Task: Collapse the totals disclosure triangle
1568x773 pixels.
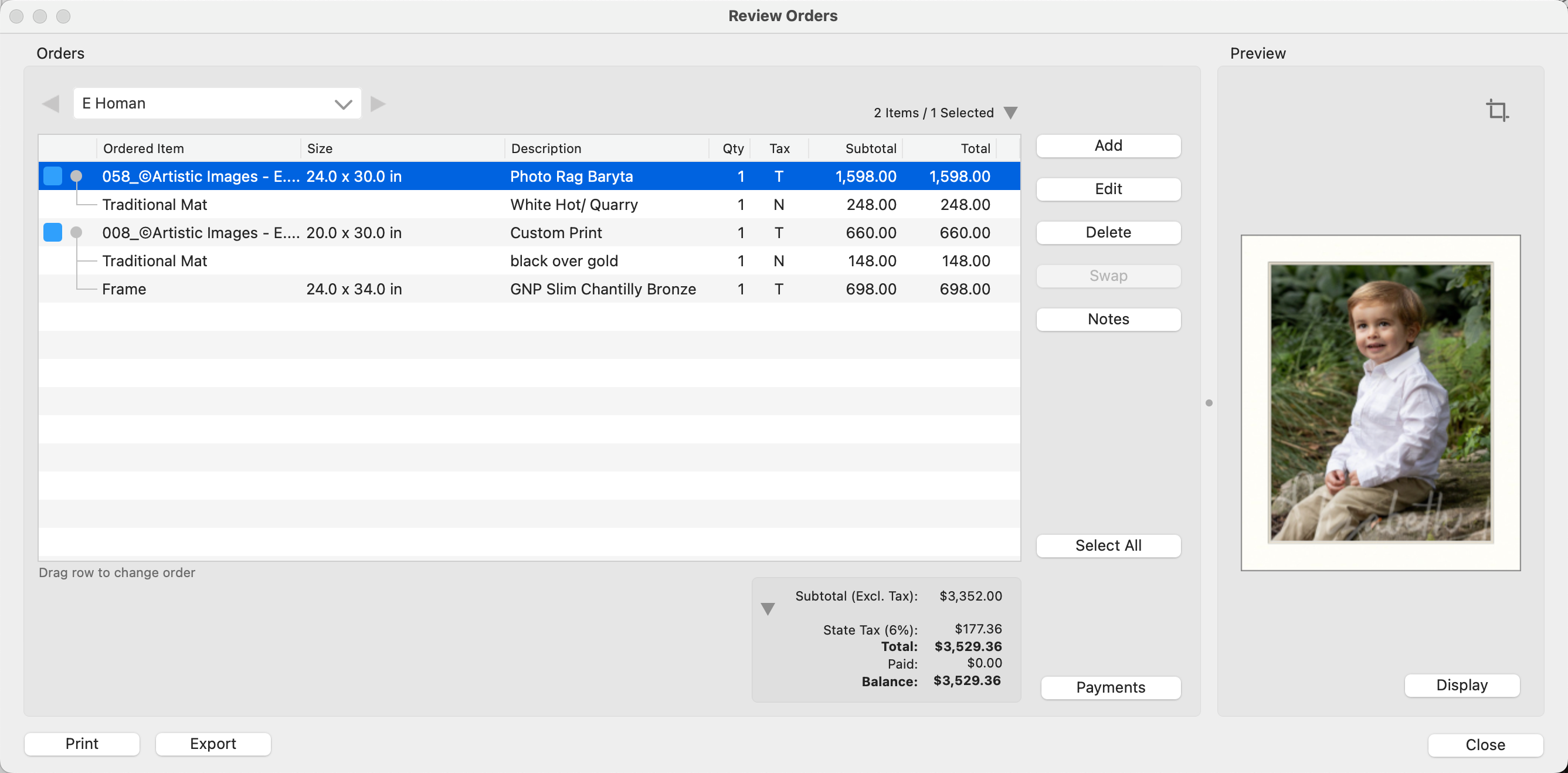Action: (768, 609)
